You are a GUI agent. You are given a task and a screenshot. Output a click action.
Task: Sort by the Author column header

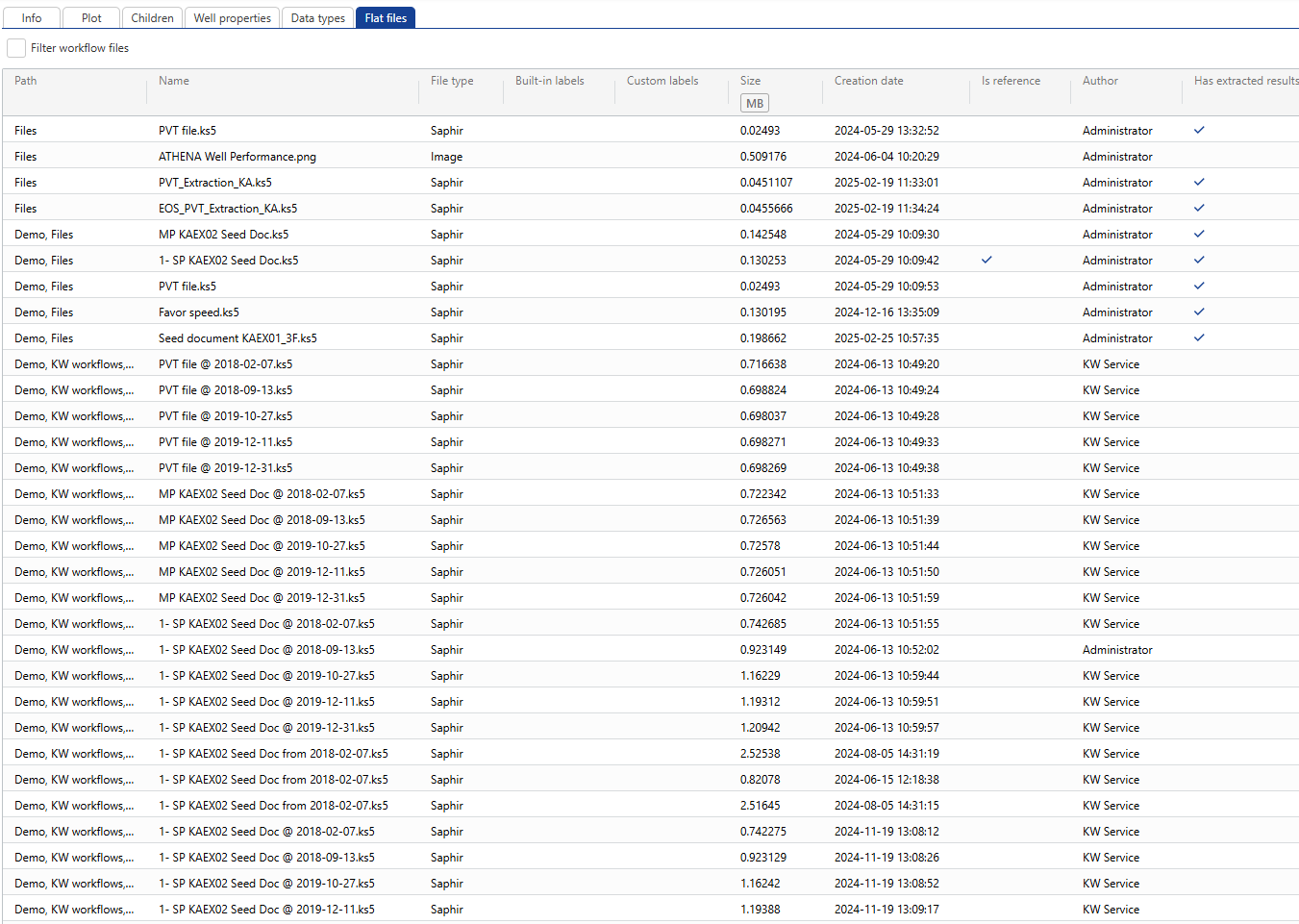coord(1100,81)
